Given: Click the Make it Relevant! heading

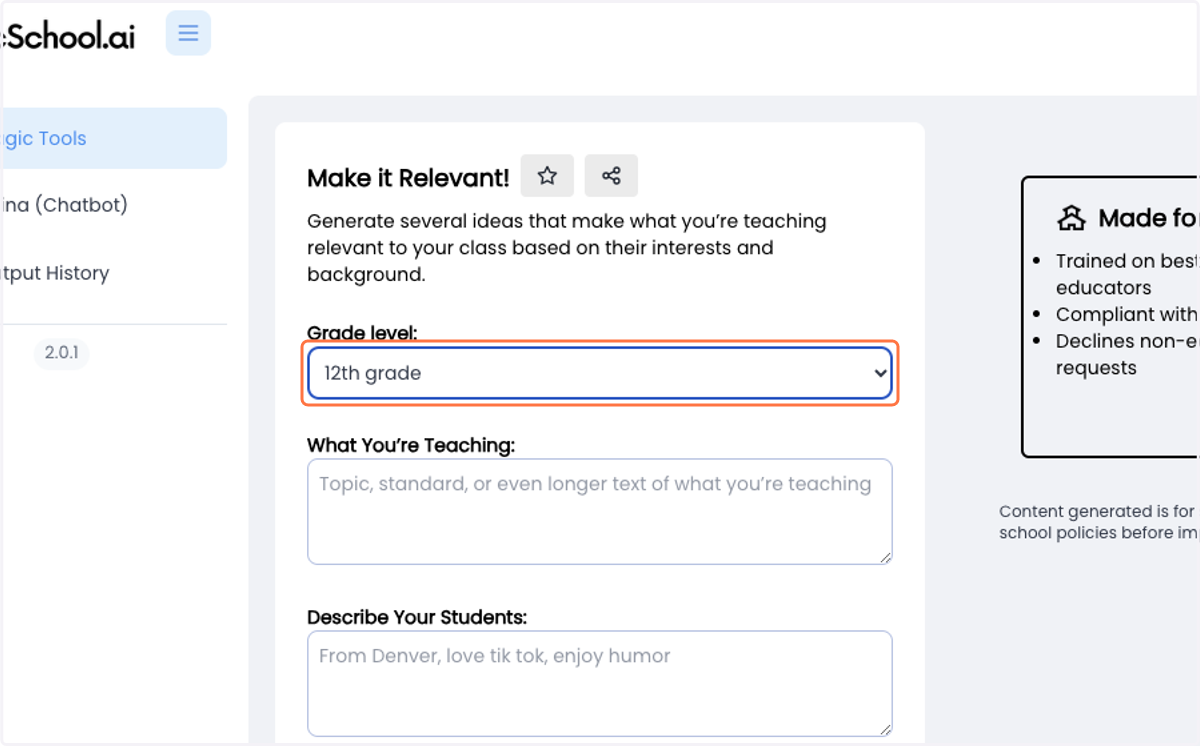Looking at the screenshot, I should tap(408, 178).
